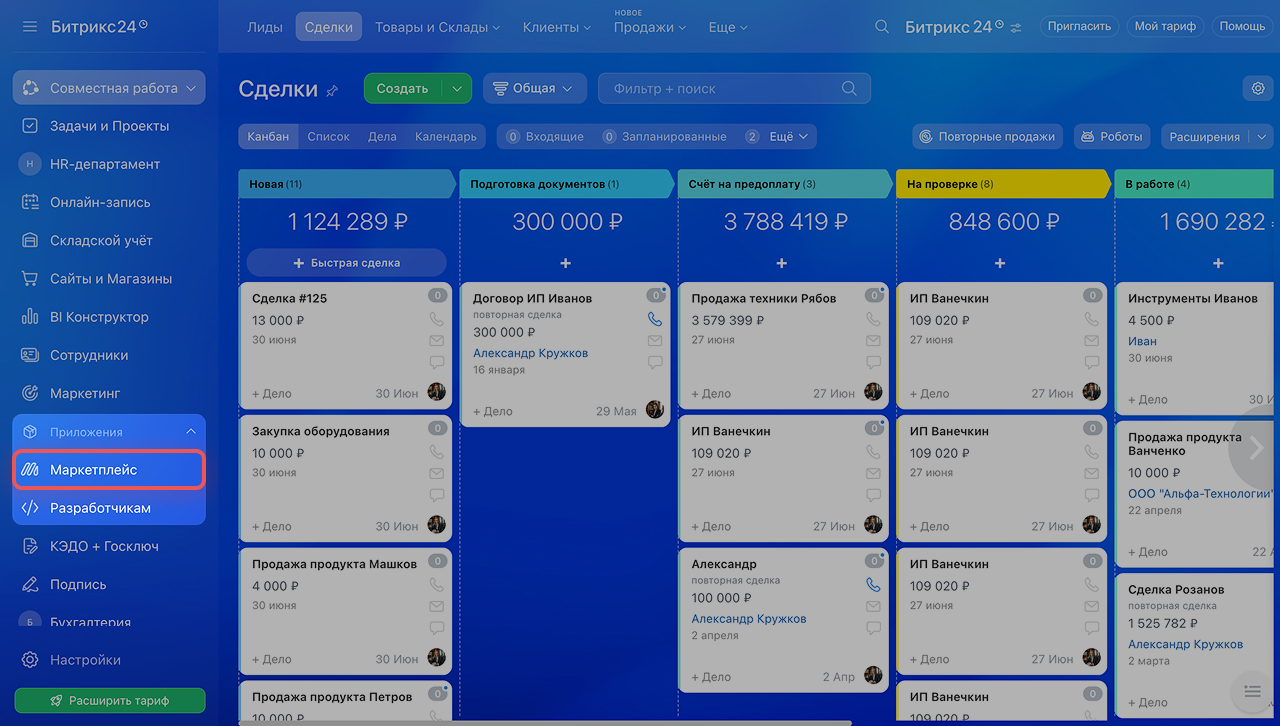Click Быстрая сделка button
Viewport: 1280px width, 726px height.
(346, 263)
